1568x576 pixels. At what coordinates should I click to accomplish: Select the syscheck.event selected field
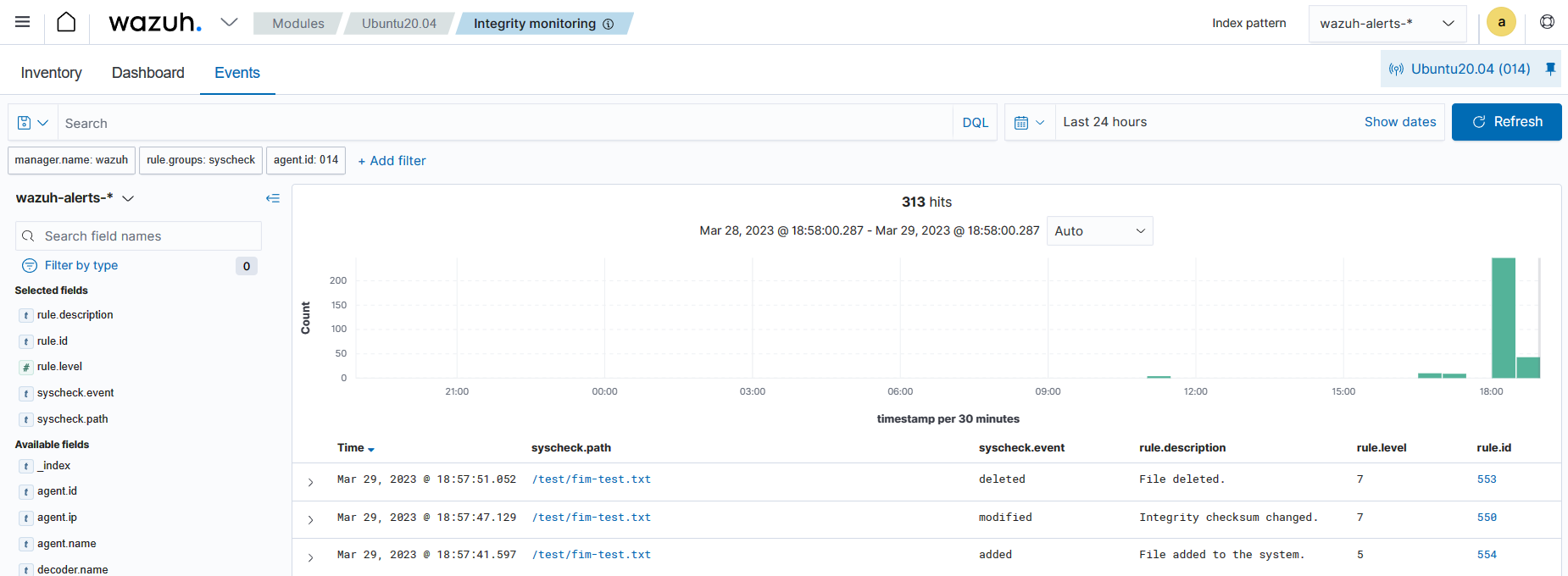(75, 393)
